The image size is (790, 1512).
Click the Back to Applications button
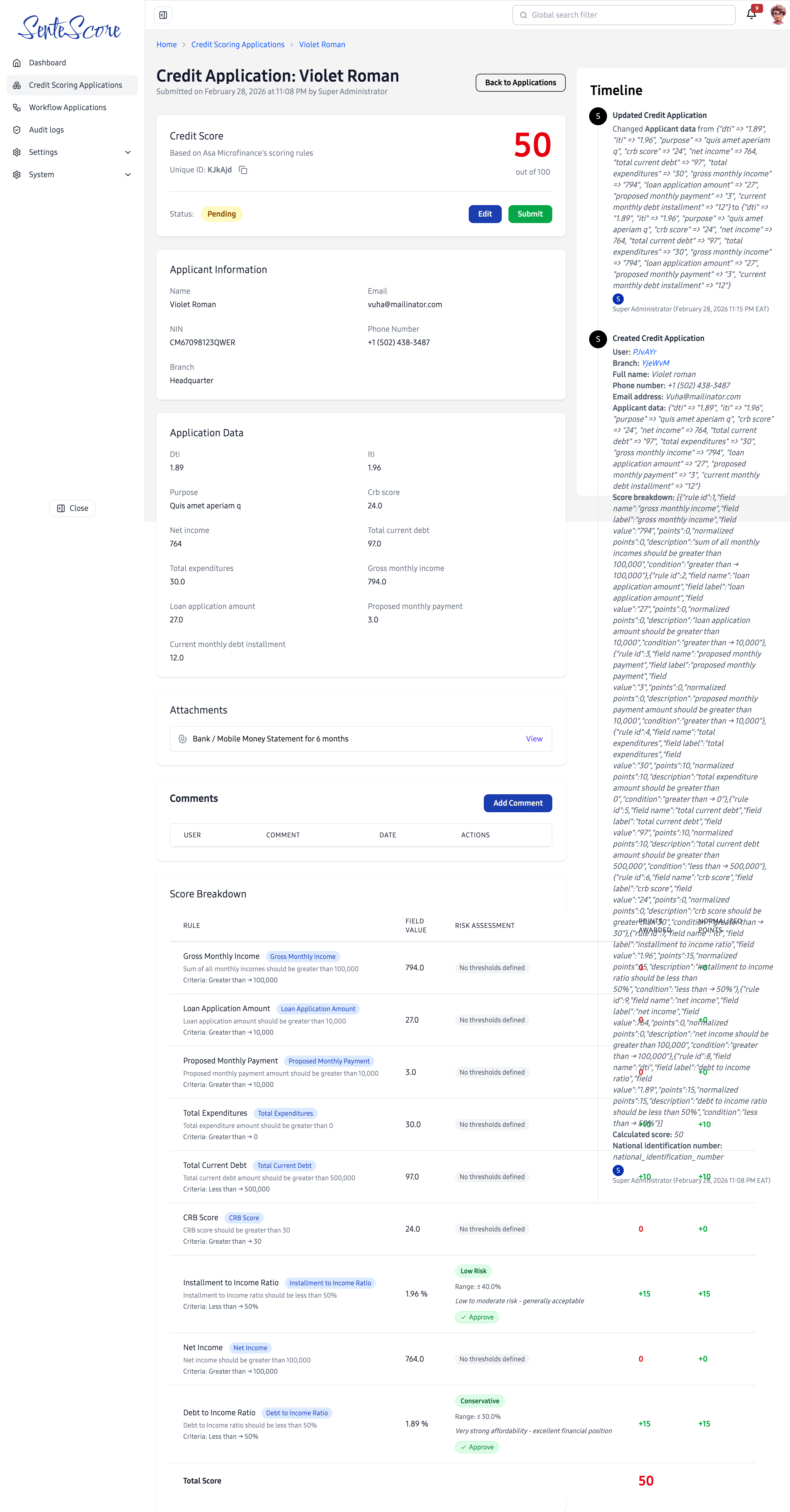tap(520, 82)
